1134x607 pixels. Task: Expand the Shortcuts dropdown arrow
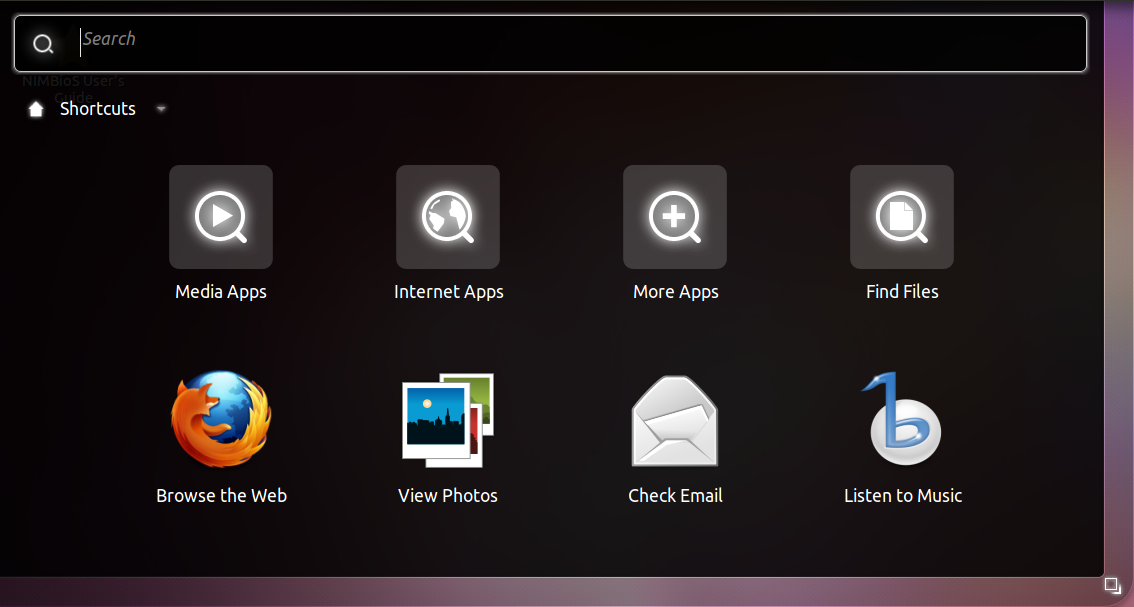click(x=161, y=109)
